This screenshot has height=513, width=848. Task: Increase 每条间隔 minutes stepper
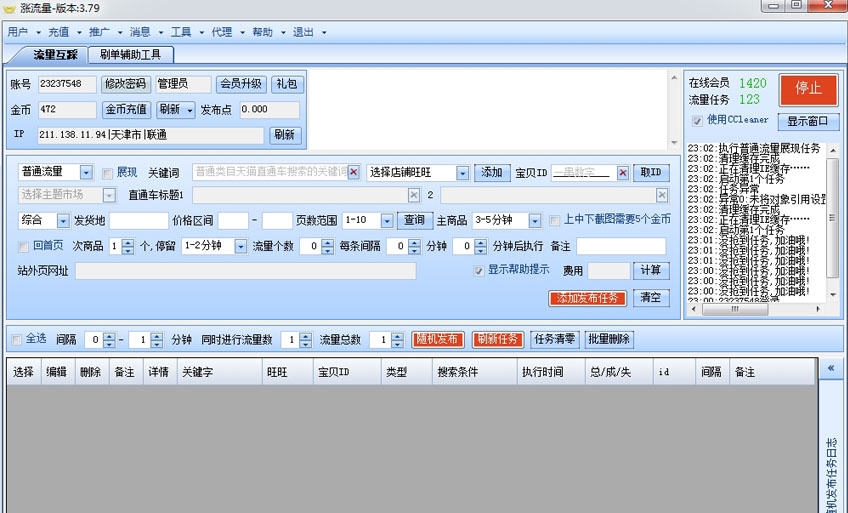click(x=414, y=243)
